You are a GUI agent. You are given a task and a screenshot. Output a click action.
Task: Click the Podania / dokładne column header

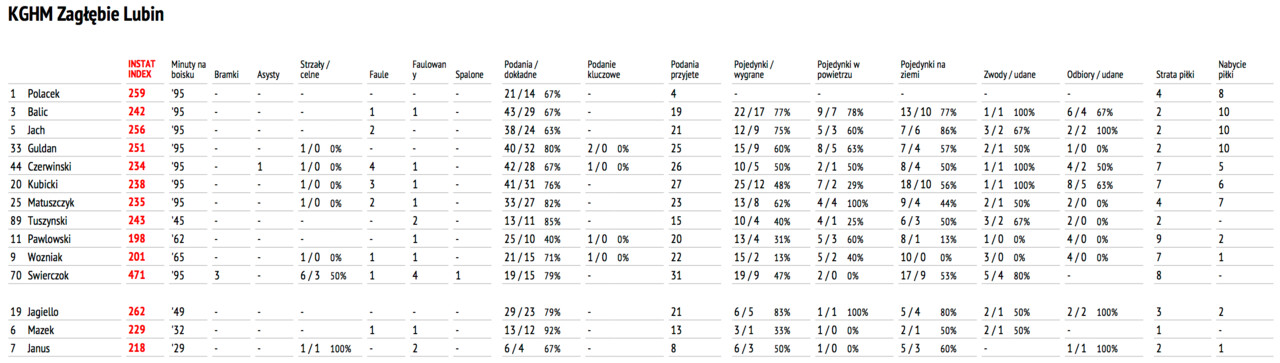click(523, 68)
